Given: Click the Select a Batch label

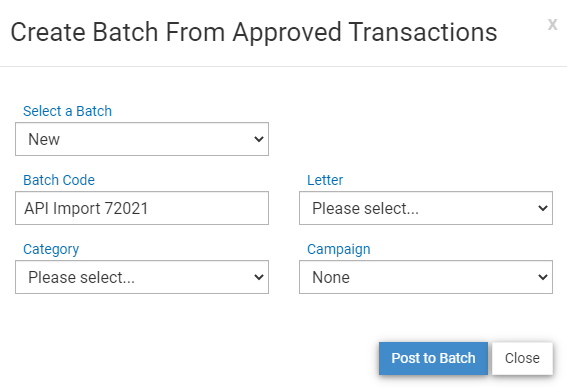Looking at the screenshot, I should click(x=67, y=111).
